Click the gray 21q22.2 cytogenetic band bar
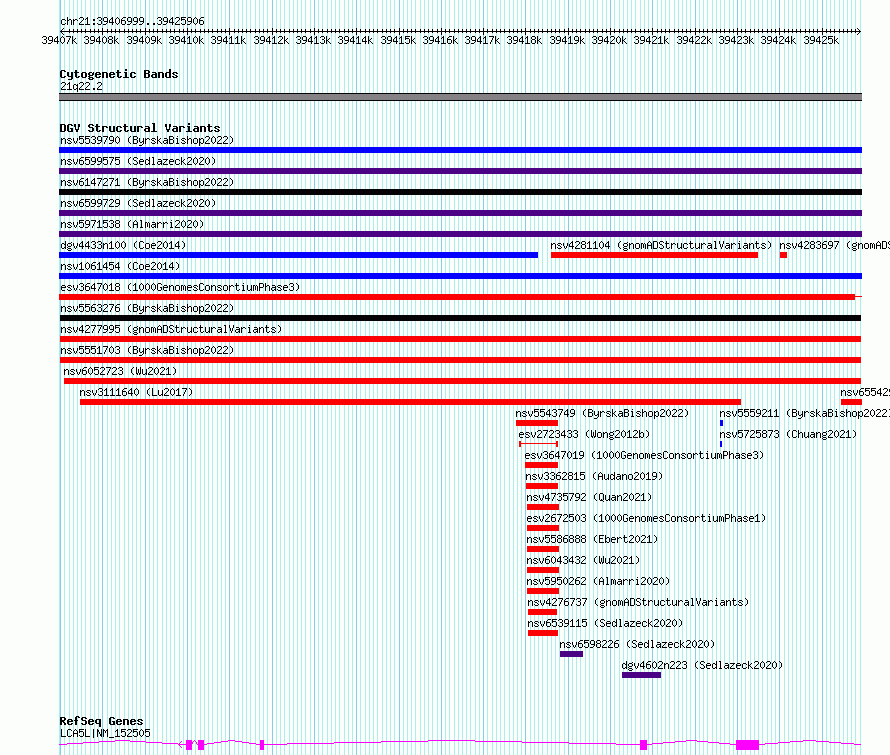This screenshot has width=890, height=755. pos(460,97)
